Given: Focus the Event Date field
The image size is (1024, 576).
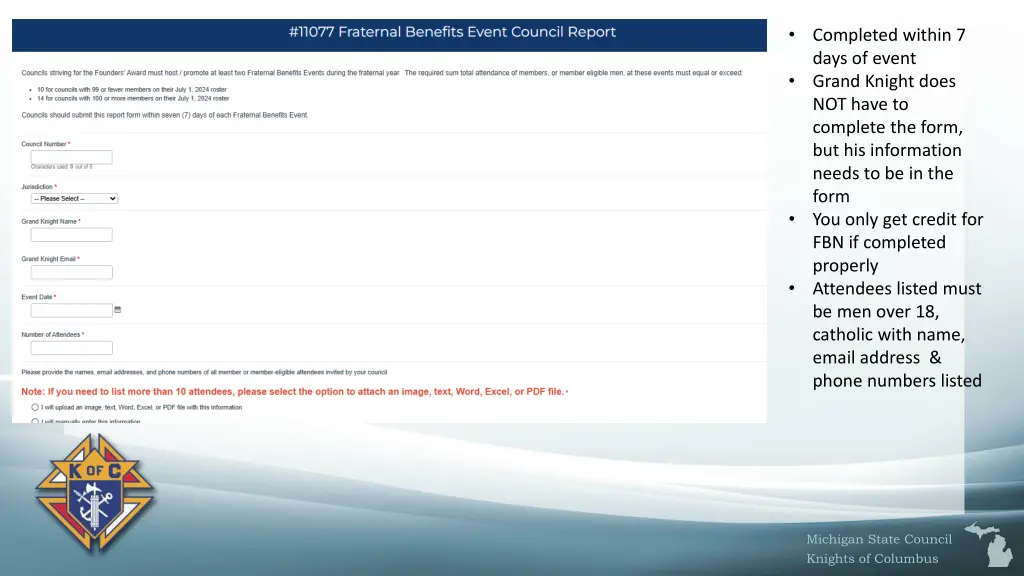Looking at the screenshot, I should click(71, 310).
